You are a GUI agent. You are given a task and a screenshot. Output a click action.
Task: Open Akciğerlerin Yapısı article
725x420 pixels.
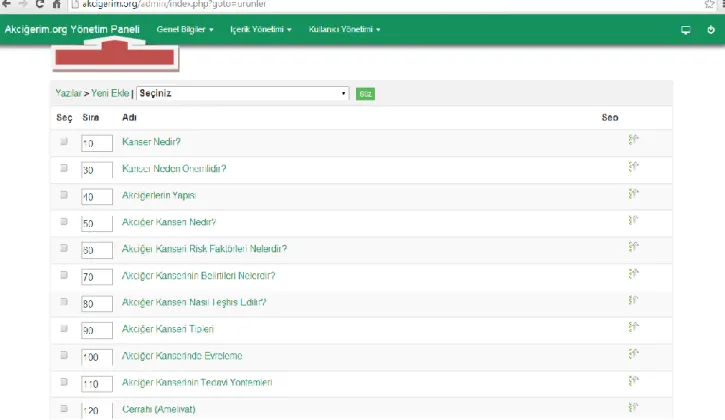159,196
